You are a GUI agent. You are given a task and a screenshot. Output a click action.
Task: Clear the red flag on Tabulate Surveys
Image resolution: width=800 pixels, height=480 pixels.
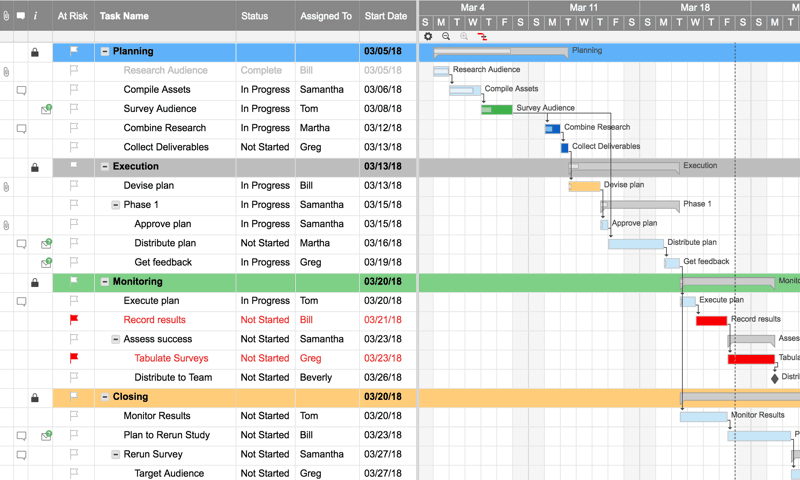tap(74, 358)
